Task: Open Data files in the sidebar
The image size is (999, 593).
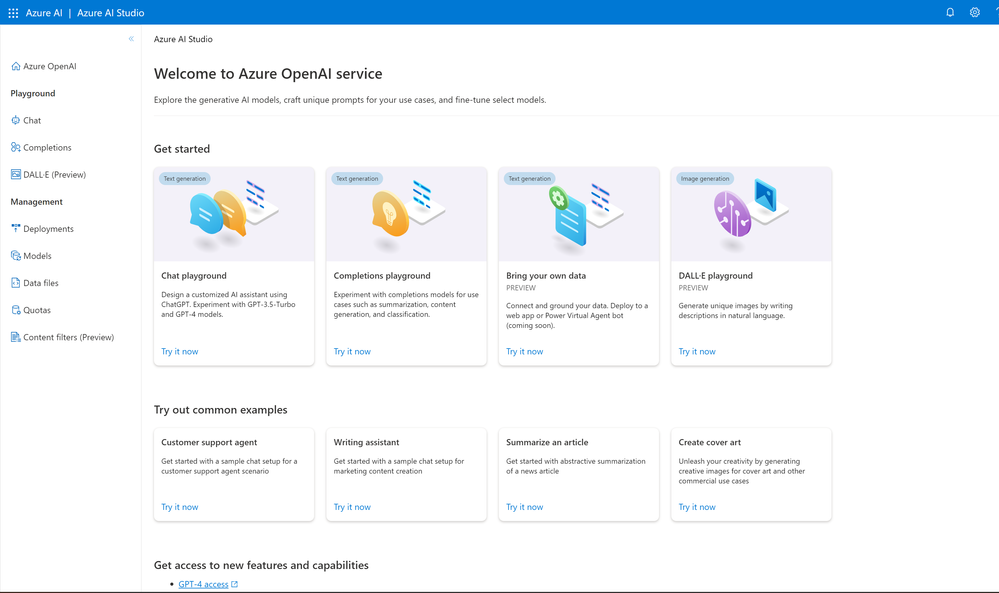Action: 41,283
